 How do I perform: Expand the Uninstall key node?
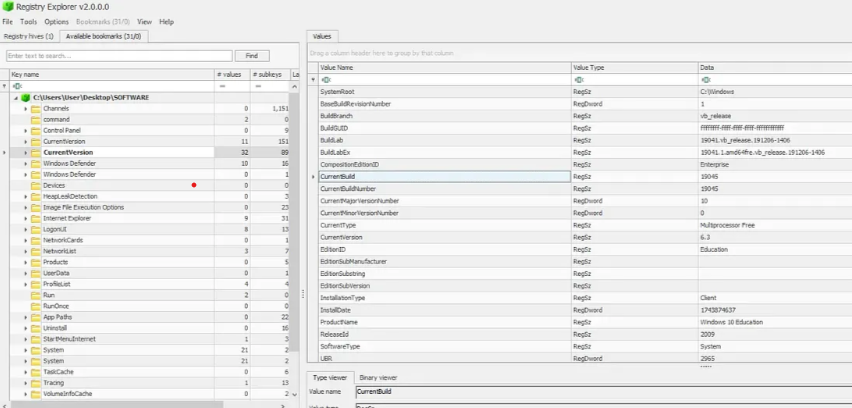point(25,328)
